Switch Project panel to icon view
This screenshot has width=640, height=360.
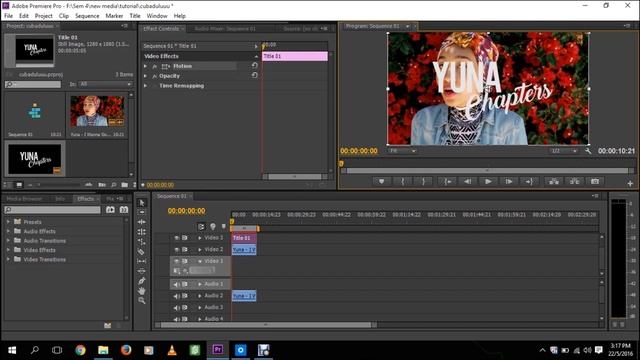click(x=19, y=185)
